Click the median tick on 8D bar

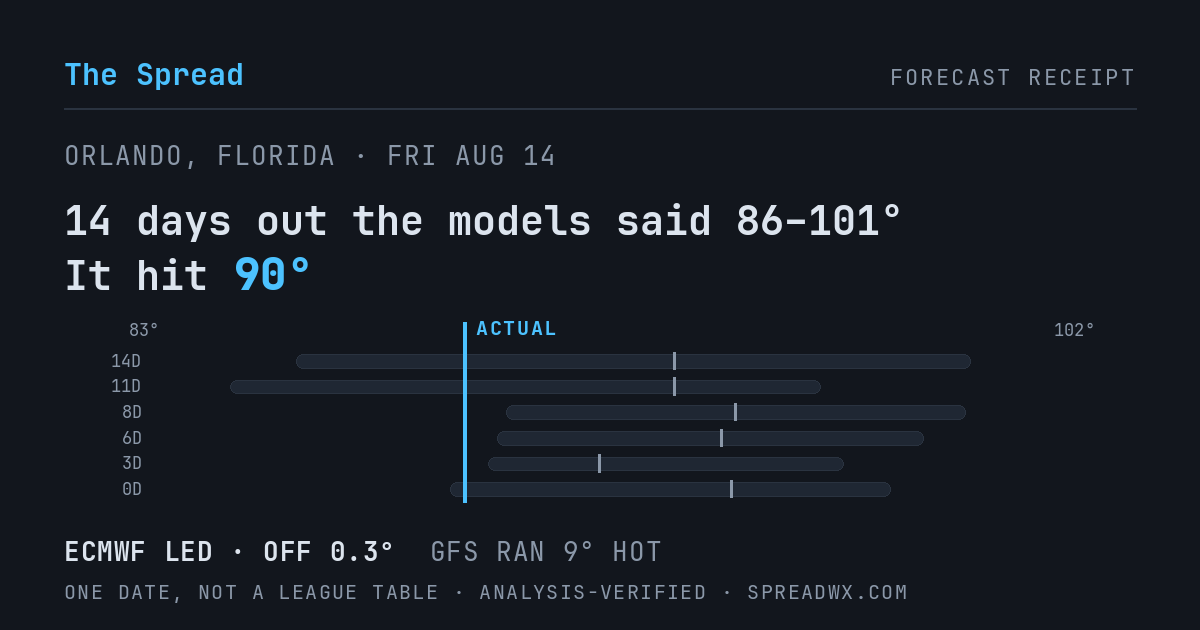[735, 412]
